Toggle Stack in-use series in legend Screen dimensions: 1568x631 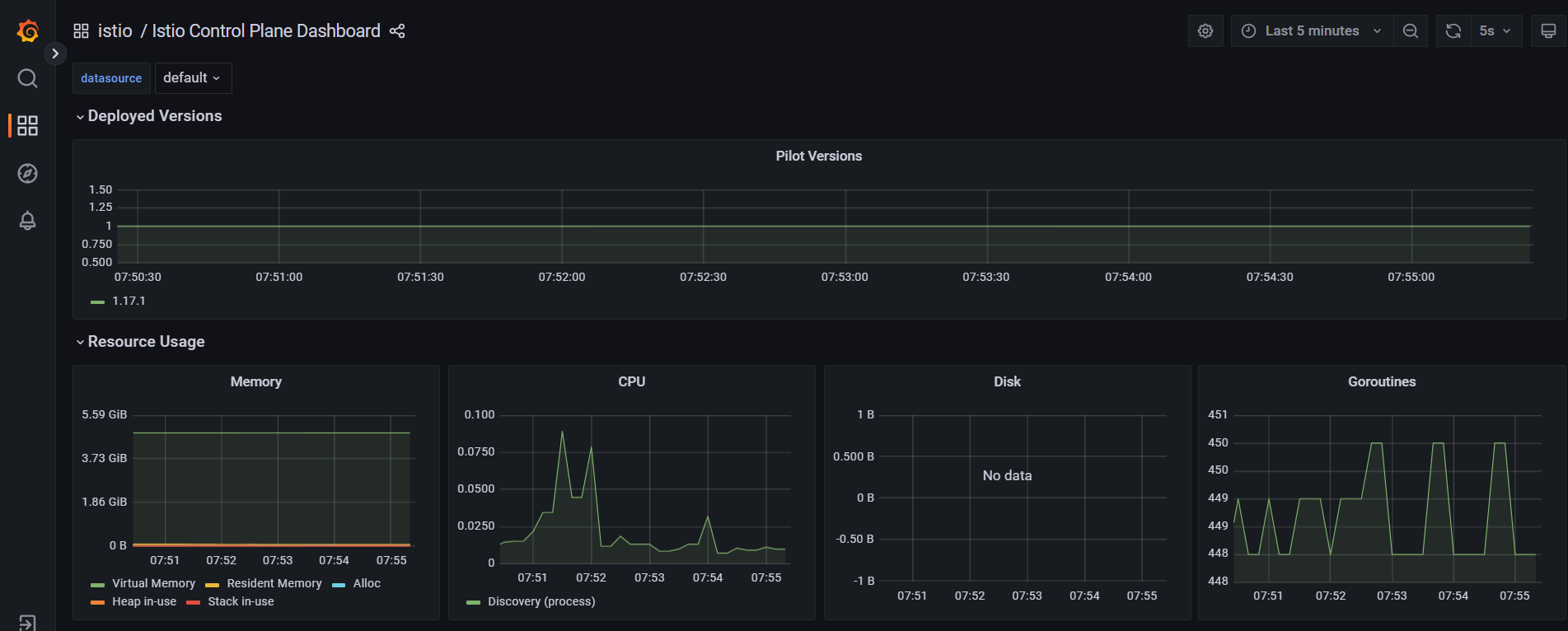coord(241,601)
